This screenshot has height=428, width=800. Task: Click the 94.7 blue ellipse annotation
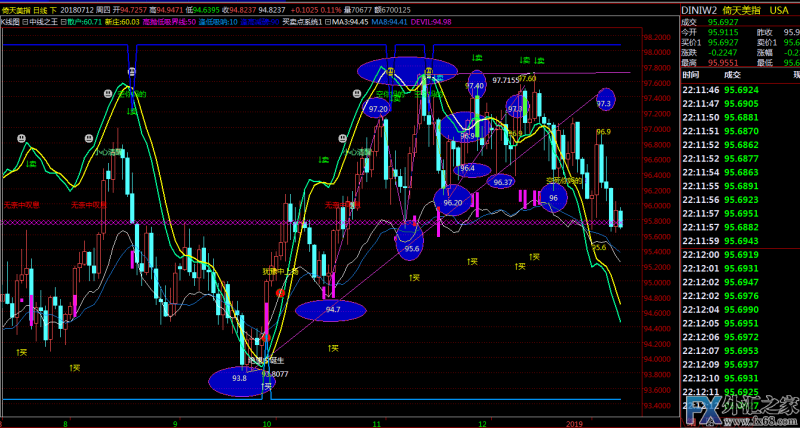pos(332,310)
